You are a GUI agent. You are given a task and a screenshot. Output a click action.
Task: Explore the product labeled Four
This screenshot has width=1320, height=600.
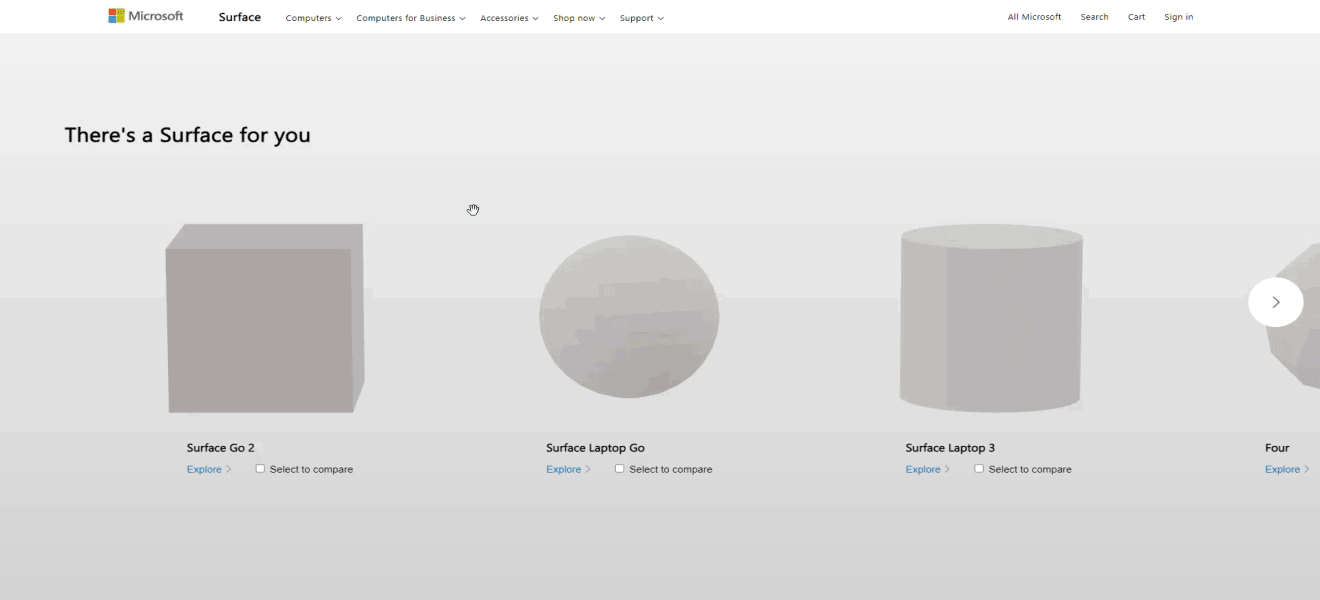[1287, 469]
